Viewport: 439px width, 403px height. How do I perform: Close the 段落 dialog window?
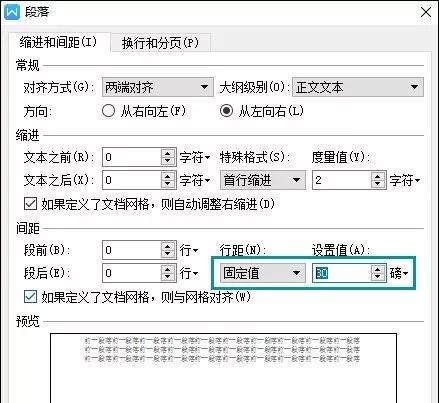pyautogui.click(x=426, y=12)
